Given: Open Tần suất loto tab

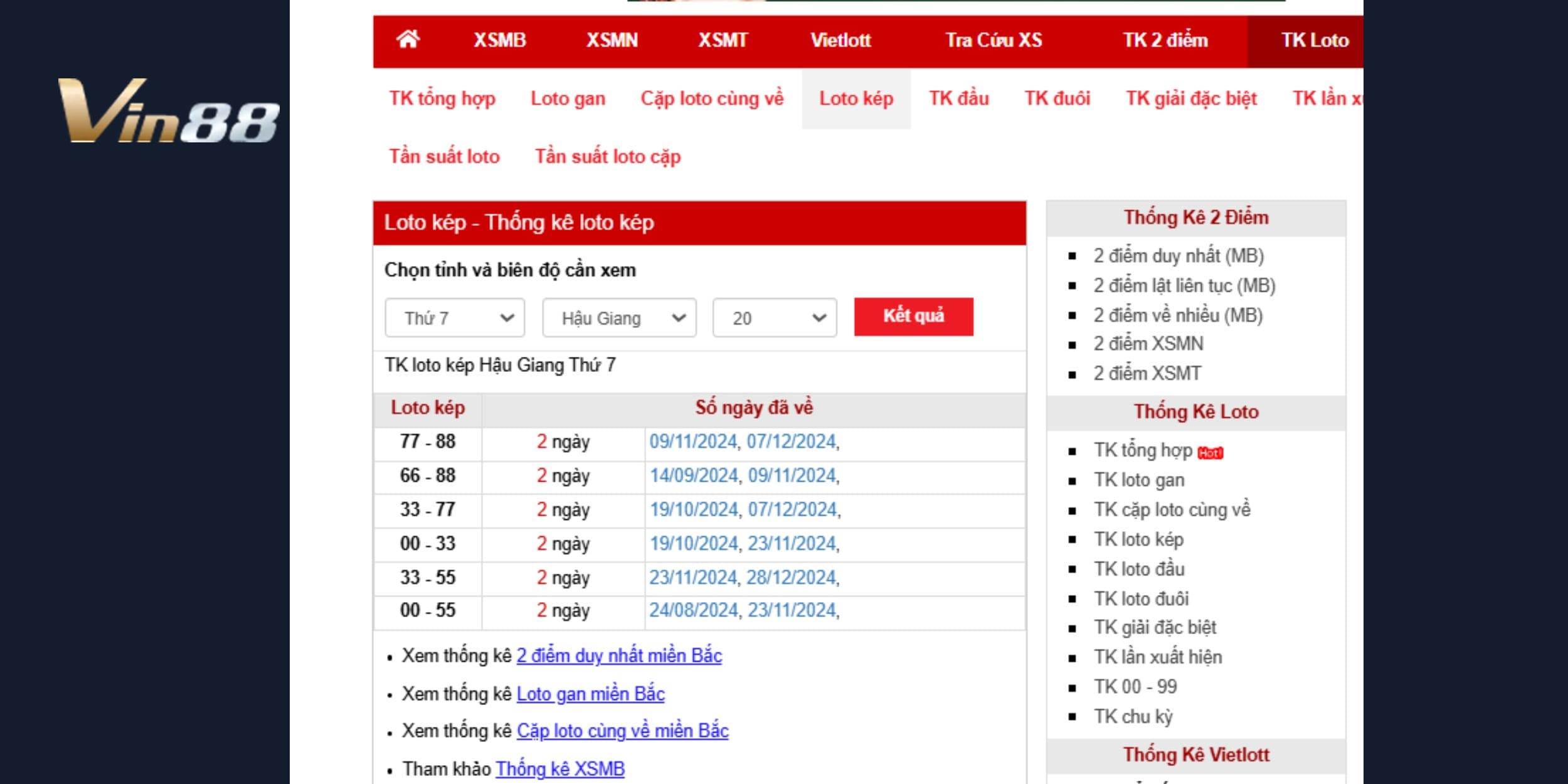Looking at the screenshot, I should [x=444, y=157].
